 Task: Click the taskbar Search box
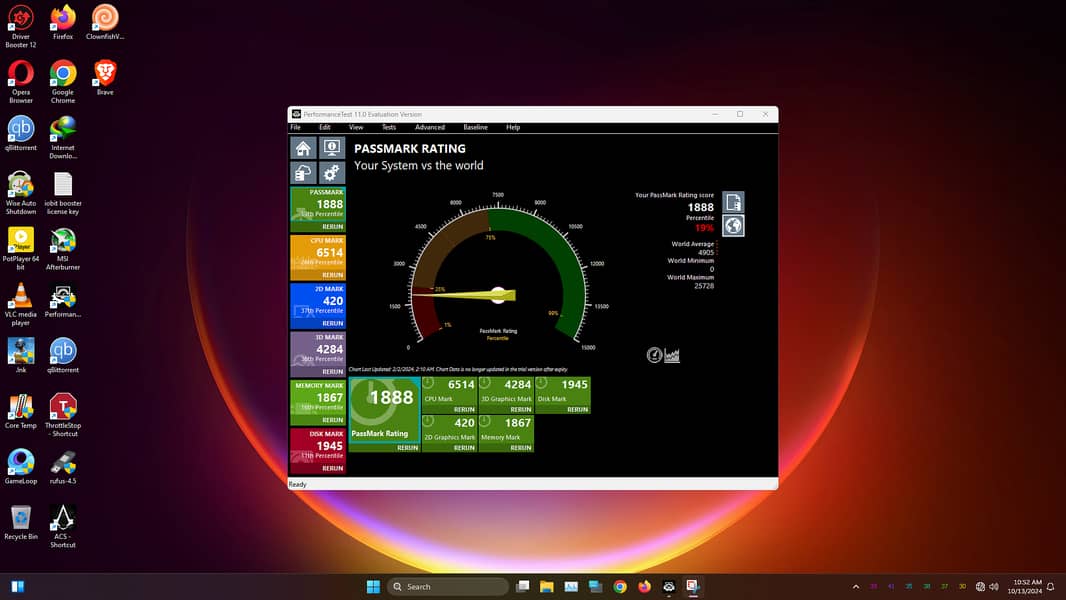447,586
